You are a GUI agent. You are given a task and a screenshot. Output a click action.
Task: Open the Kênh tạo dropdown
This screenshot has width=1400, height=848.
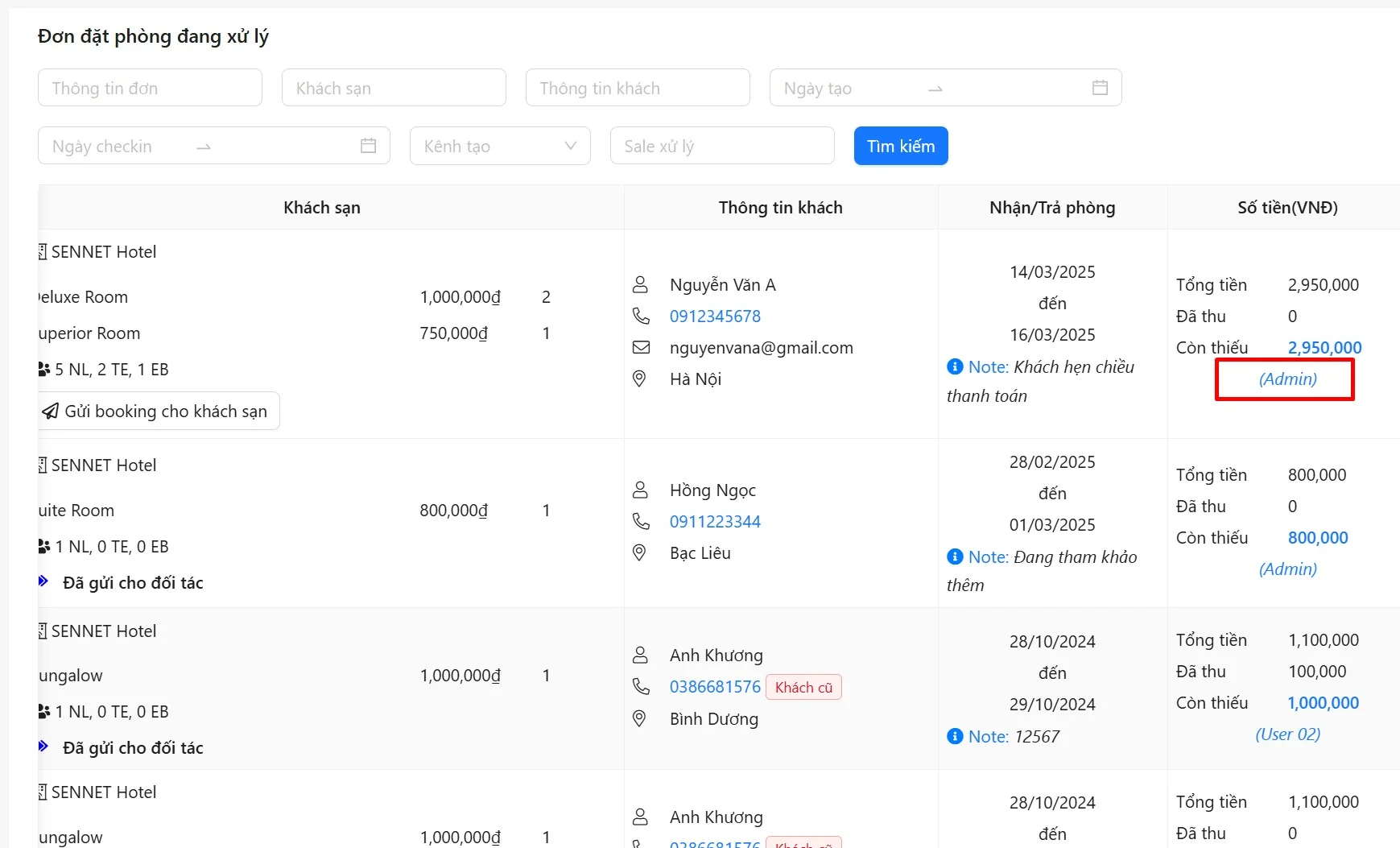500,146
